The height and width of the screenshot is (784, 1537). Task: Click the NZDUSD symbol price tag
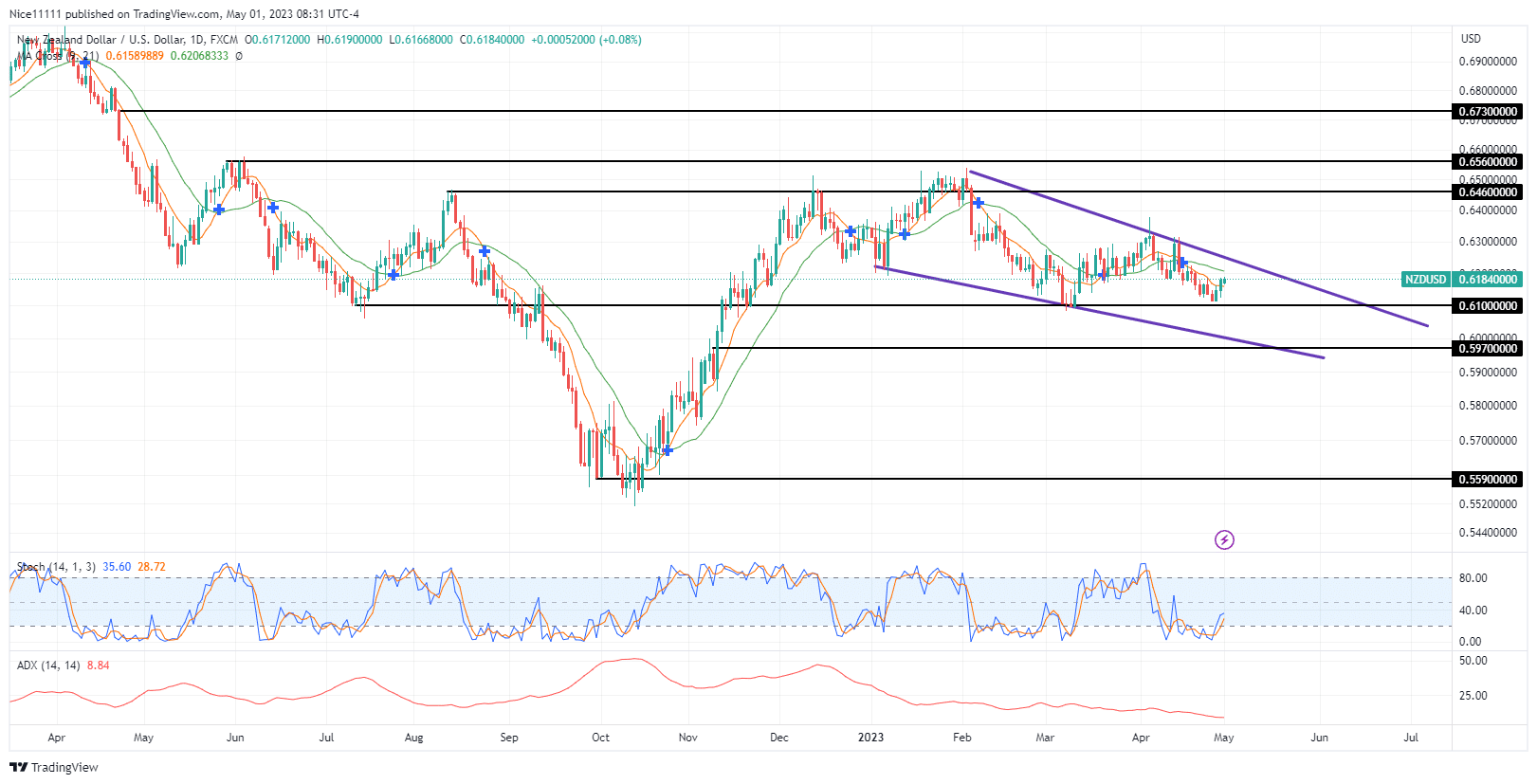click(1426, 279)
